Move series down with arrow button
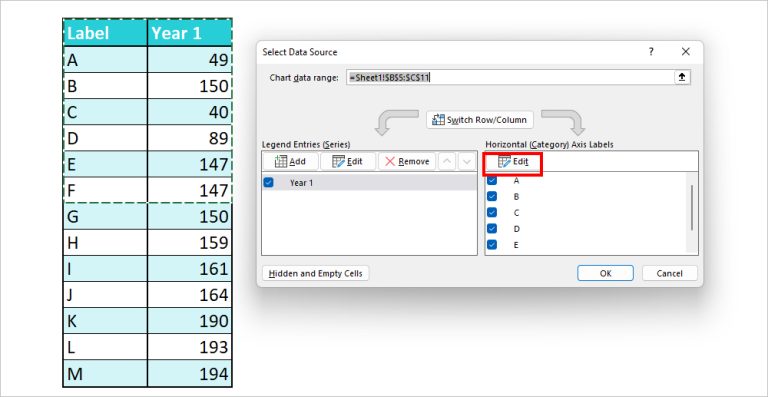 pos(467,162)
